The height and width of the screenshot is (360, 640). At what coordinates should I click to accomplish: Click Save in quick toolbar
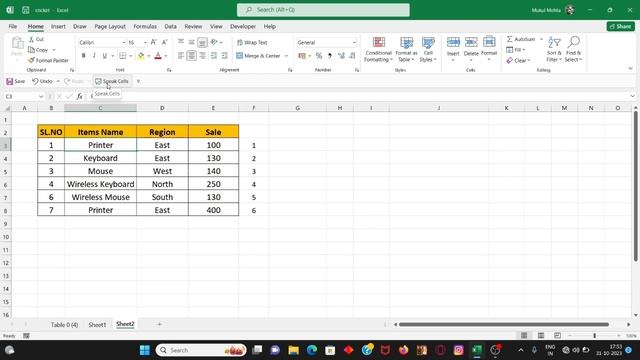(16, 81)
